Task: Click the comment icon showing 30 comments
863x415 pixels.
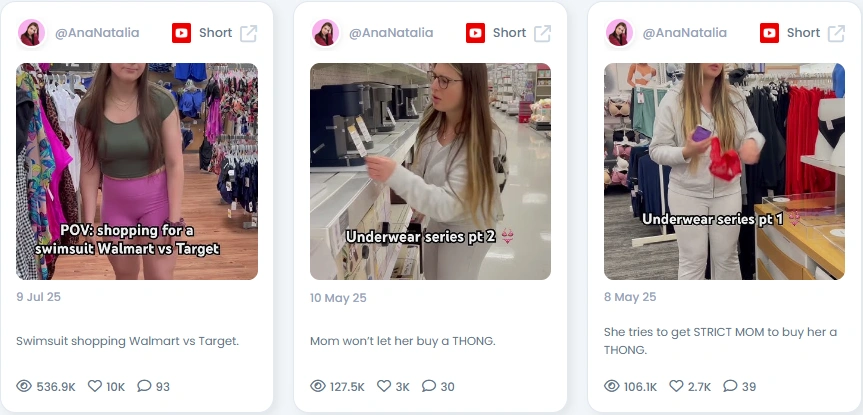Action: pyautogui.click(x=429, y=386)
